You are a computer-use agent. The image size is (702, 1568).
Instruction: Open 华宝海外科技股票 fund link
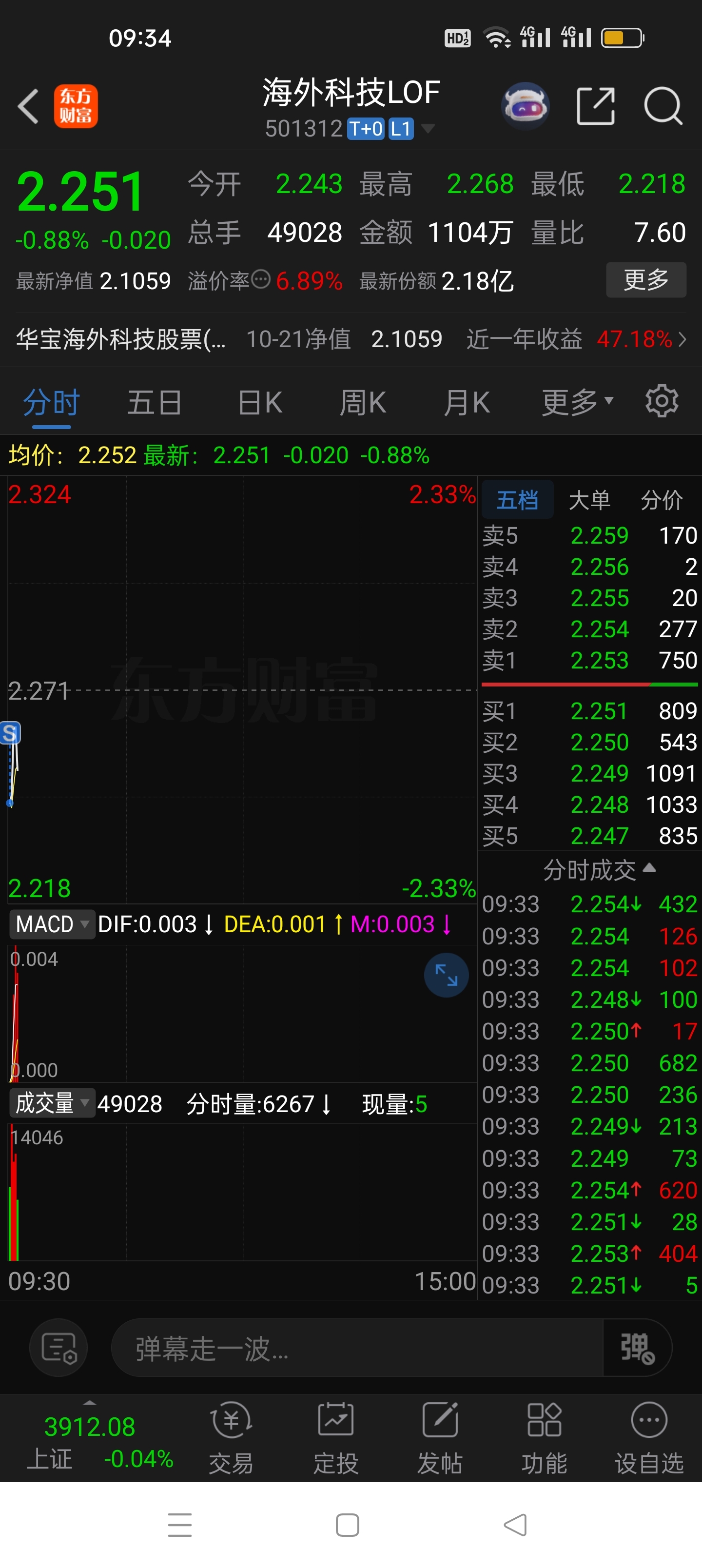point(120,339)
